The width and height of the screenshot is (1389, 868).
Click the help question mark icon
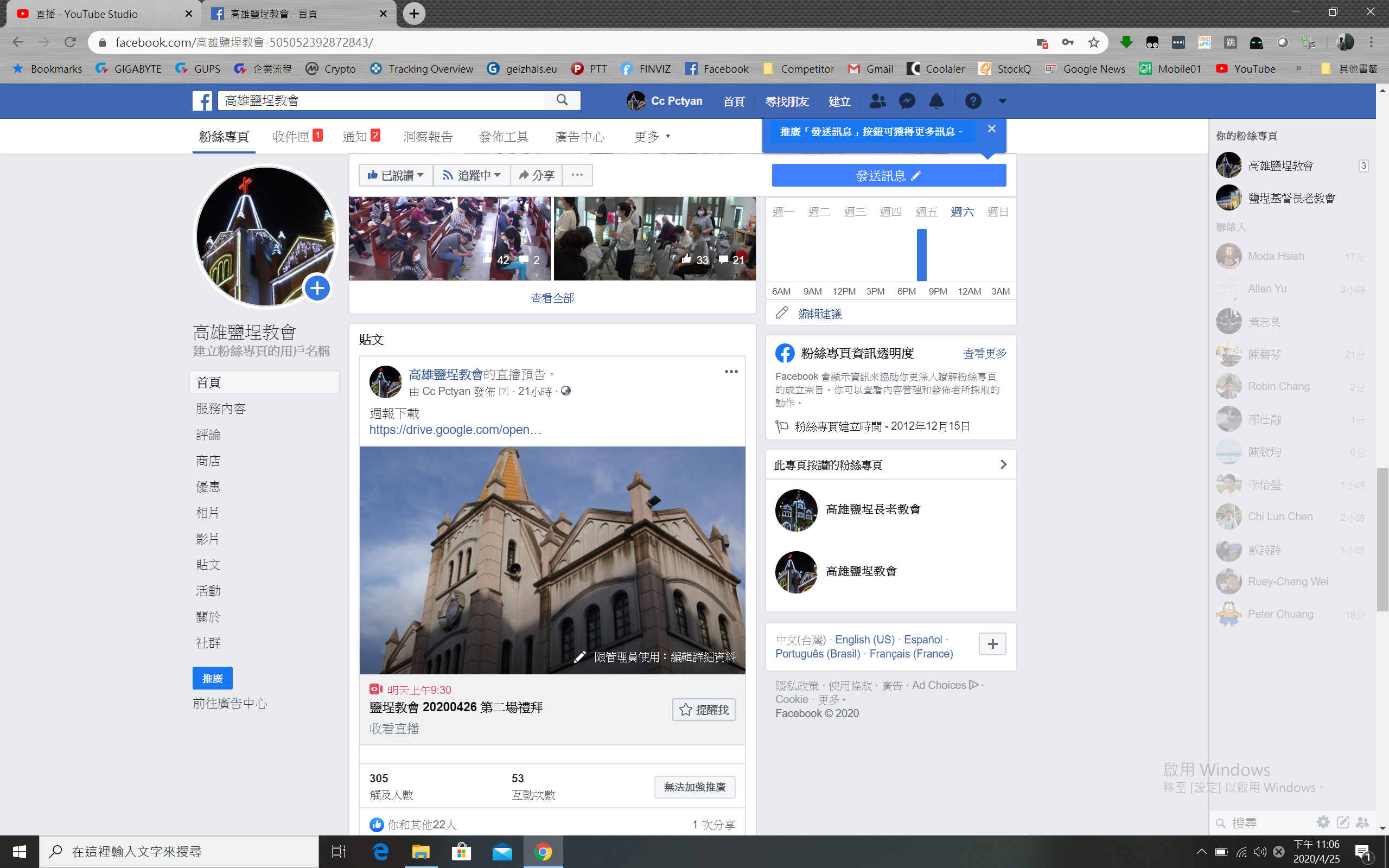pyautogui.click(x=972, y=101)
